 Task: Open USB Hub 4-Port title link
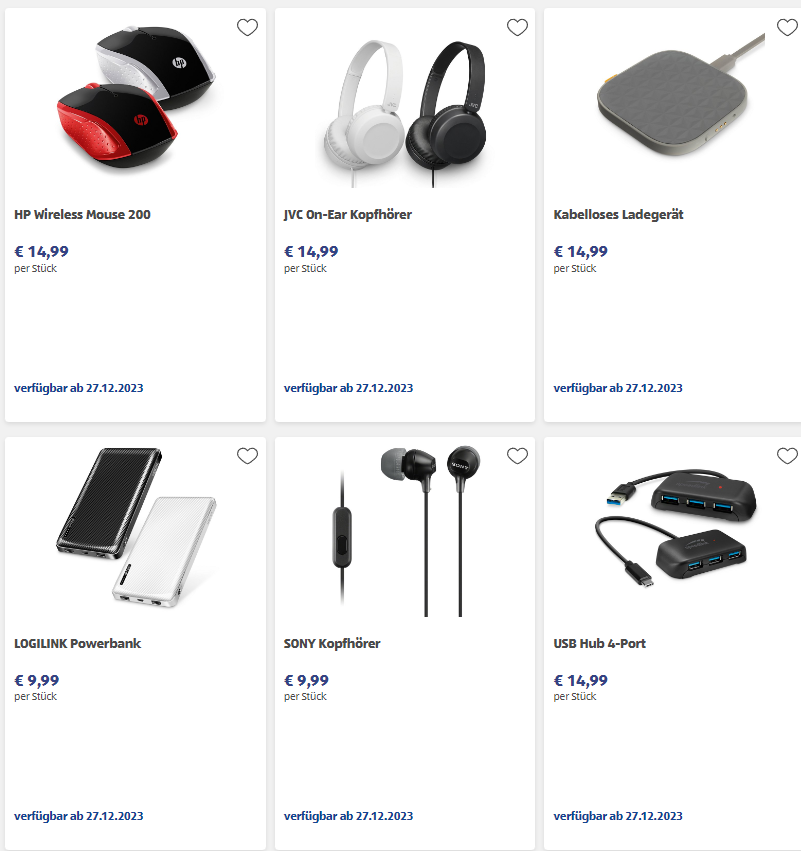click(600, 643)
